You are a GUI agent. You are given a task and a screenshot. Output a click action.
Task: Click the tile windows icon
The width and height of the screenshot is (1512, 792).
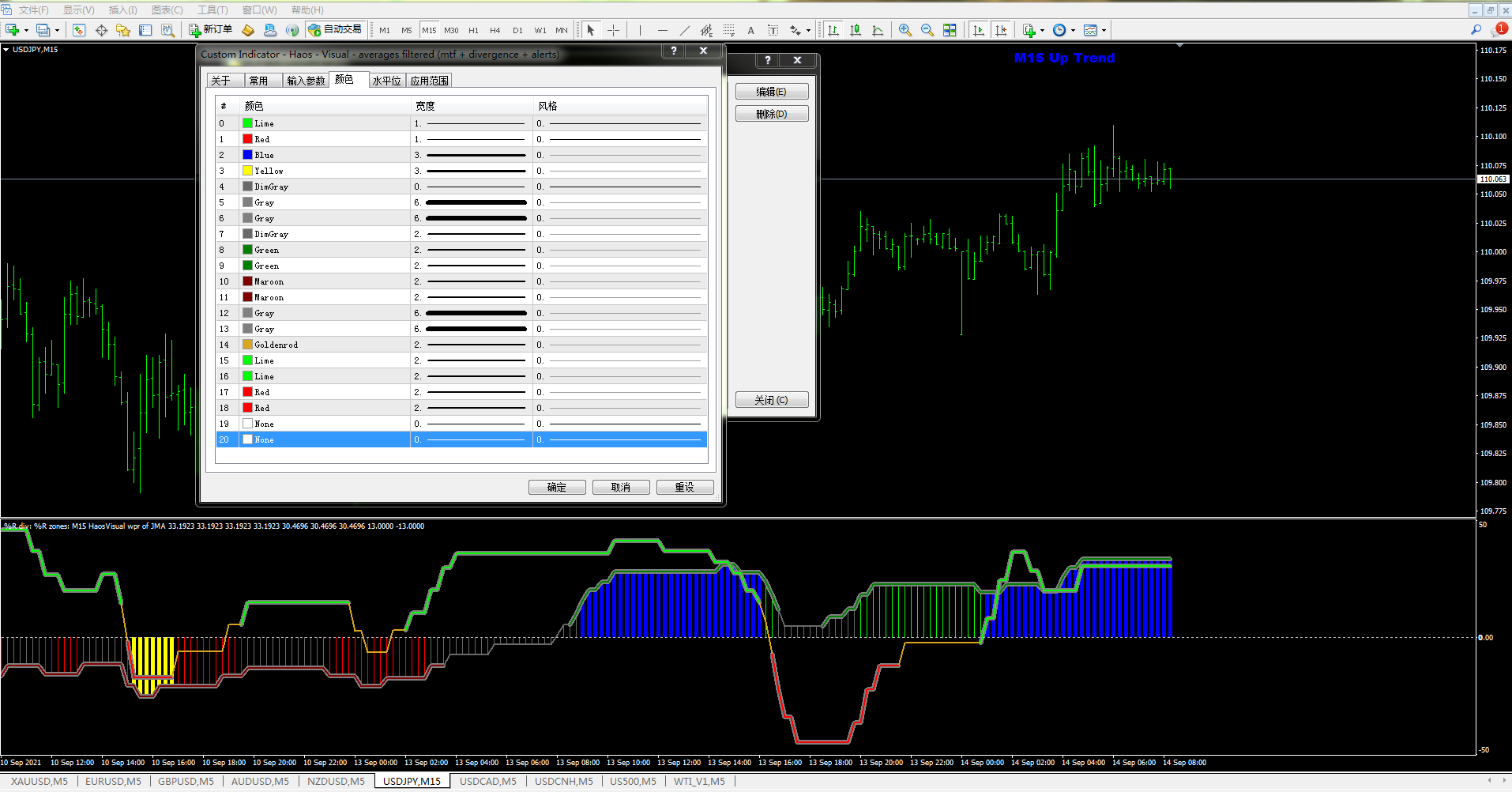coord(950,30)
